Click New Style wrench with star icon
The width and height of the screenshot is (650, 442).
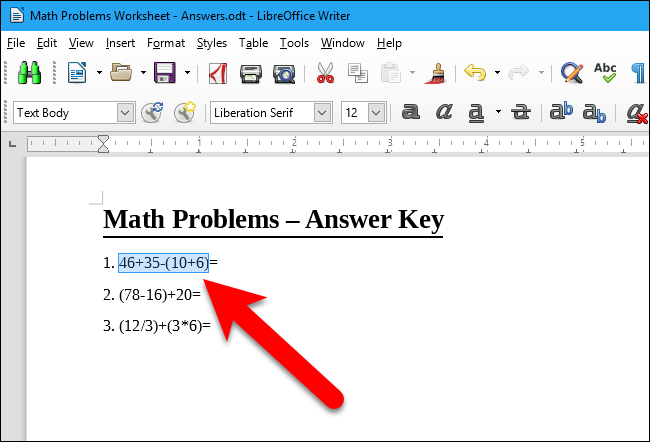point(184,112)
